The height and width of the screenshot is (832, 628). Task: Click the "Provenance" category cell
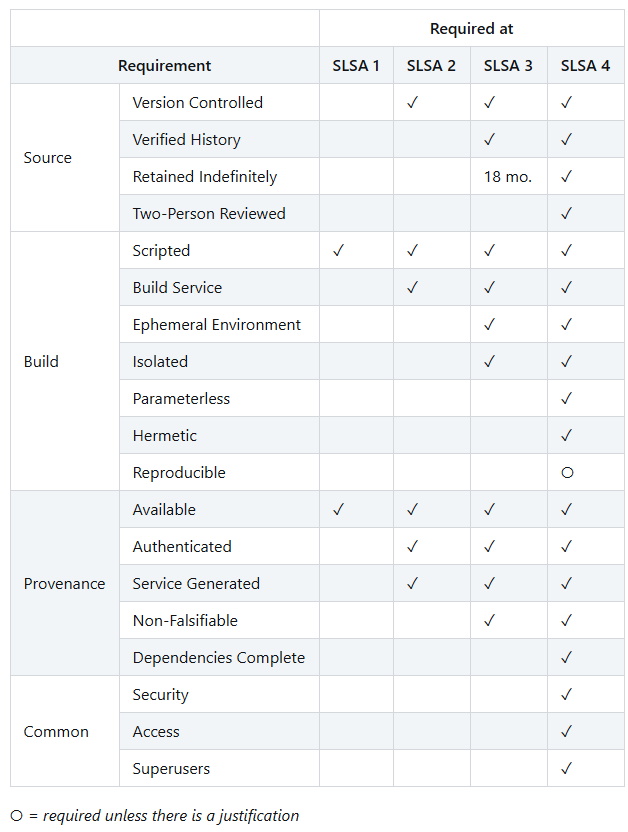click(64, 584)
